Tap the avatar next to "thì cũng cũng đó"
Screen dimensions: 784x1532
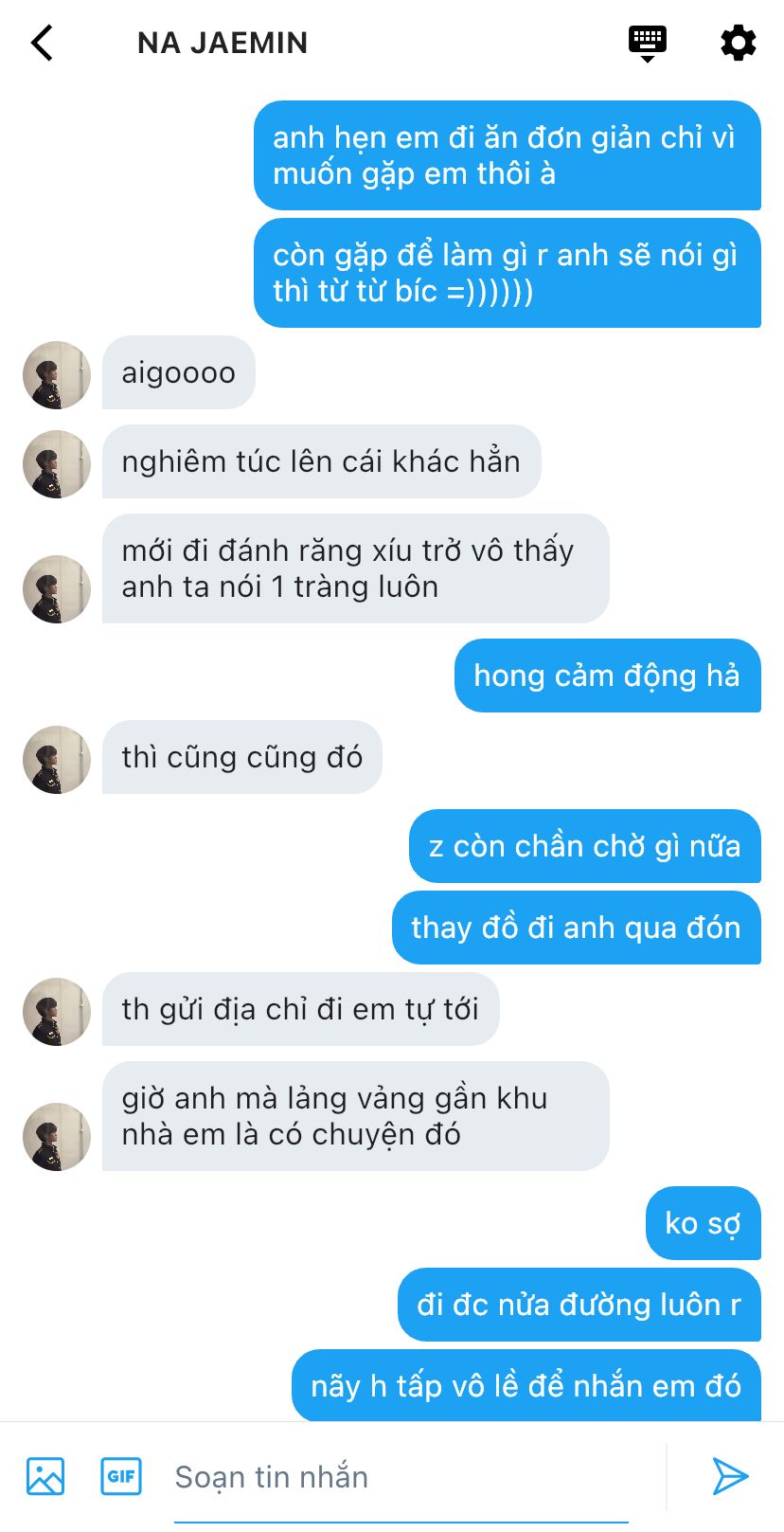(x=57, y=759)
